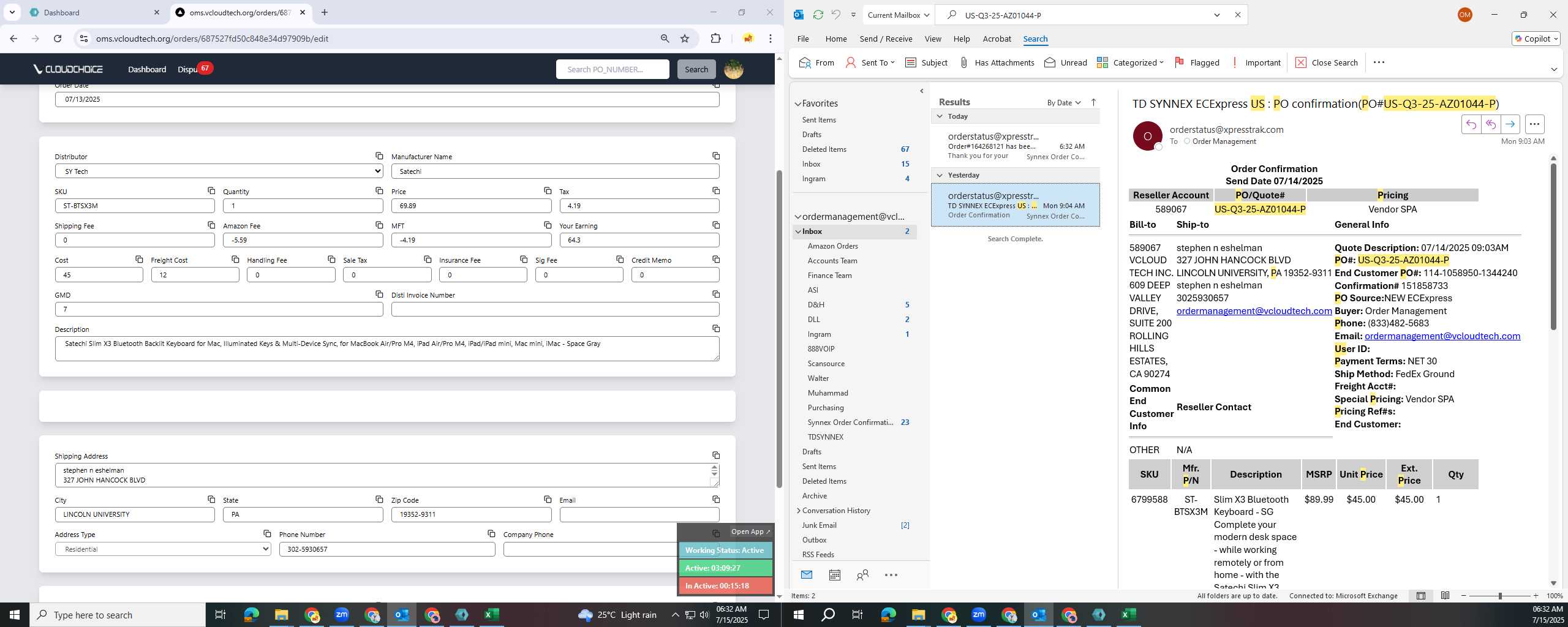Copy the Manufacturer Name value
Image resolution: width=1568 pixels, height=627 pixels.
pos(715,156)
